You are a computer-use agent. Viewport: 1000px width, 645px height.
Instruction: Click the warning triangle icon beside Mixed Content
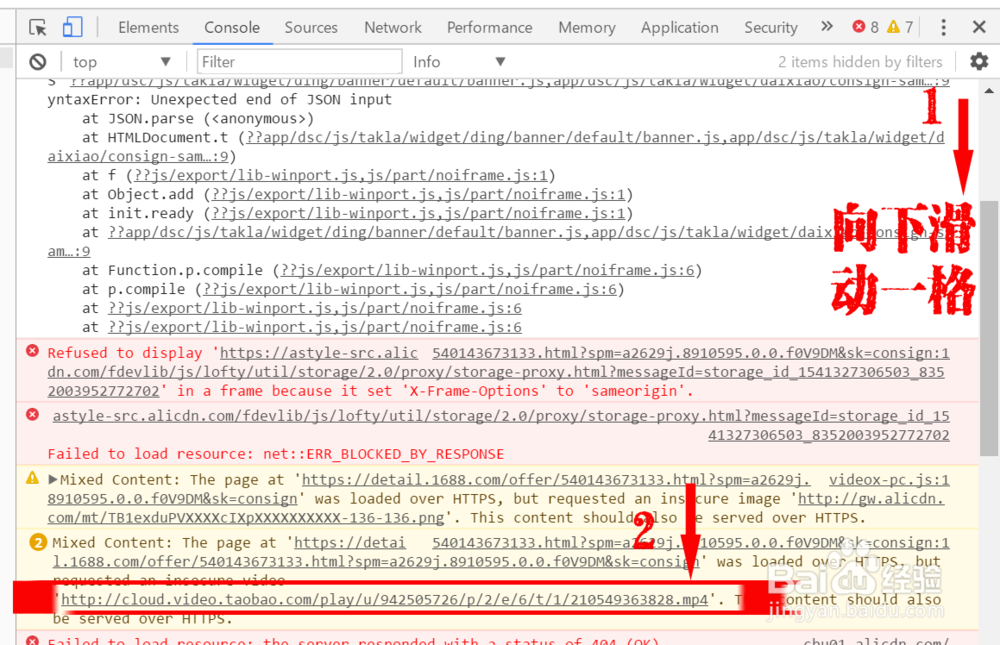32,478
